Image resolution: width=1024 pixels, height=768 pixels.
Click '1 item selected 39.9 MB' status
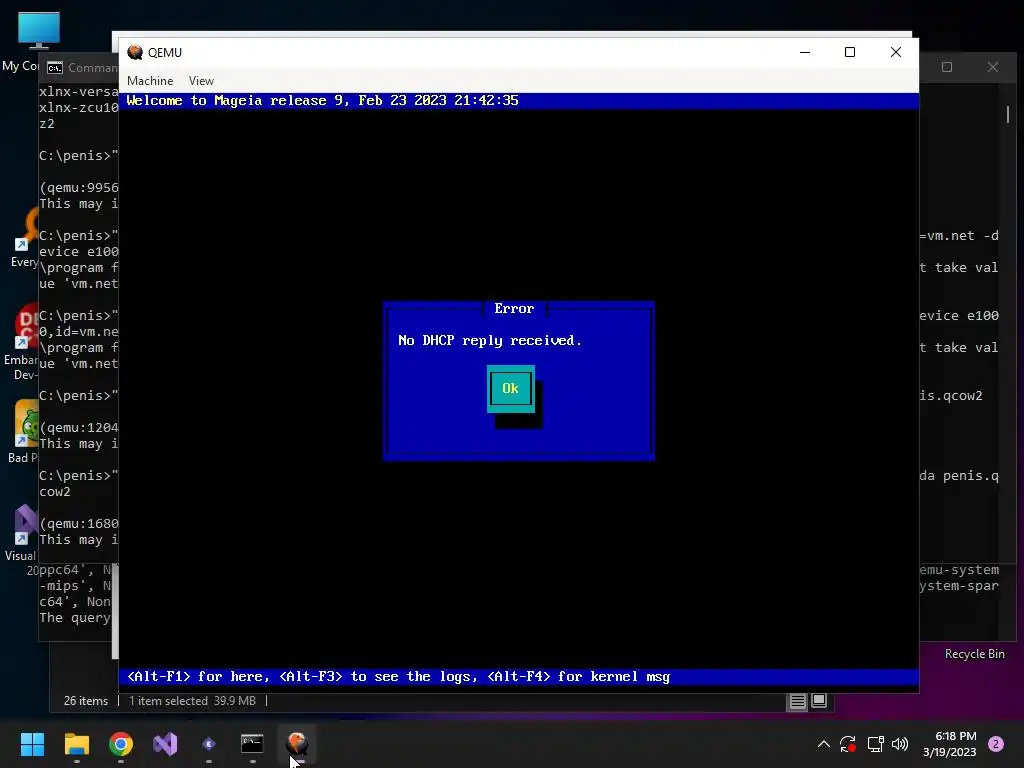click(192, 701)
